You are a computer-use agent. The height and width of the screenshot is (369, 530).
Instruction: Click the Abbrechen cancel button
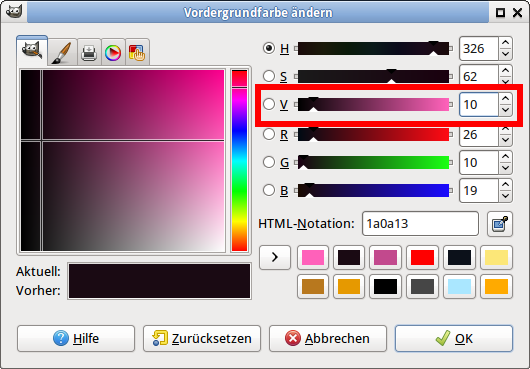328,338
